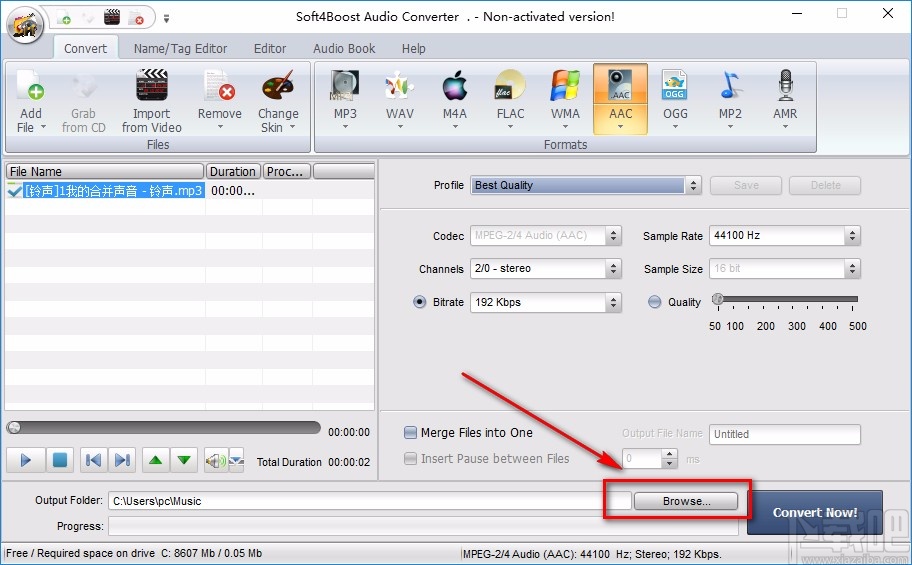Expand the Remove dropdown arrow
Image resolution: width=912 pixels, height=565 pixels.
[220, 127]
